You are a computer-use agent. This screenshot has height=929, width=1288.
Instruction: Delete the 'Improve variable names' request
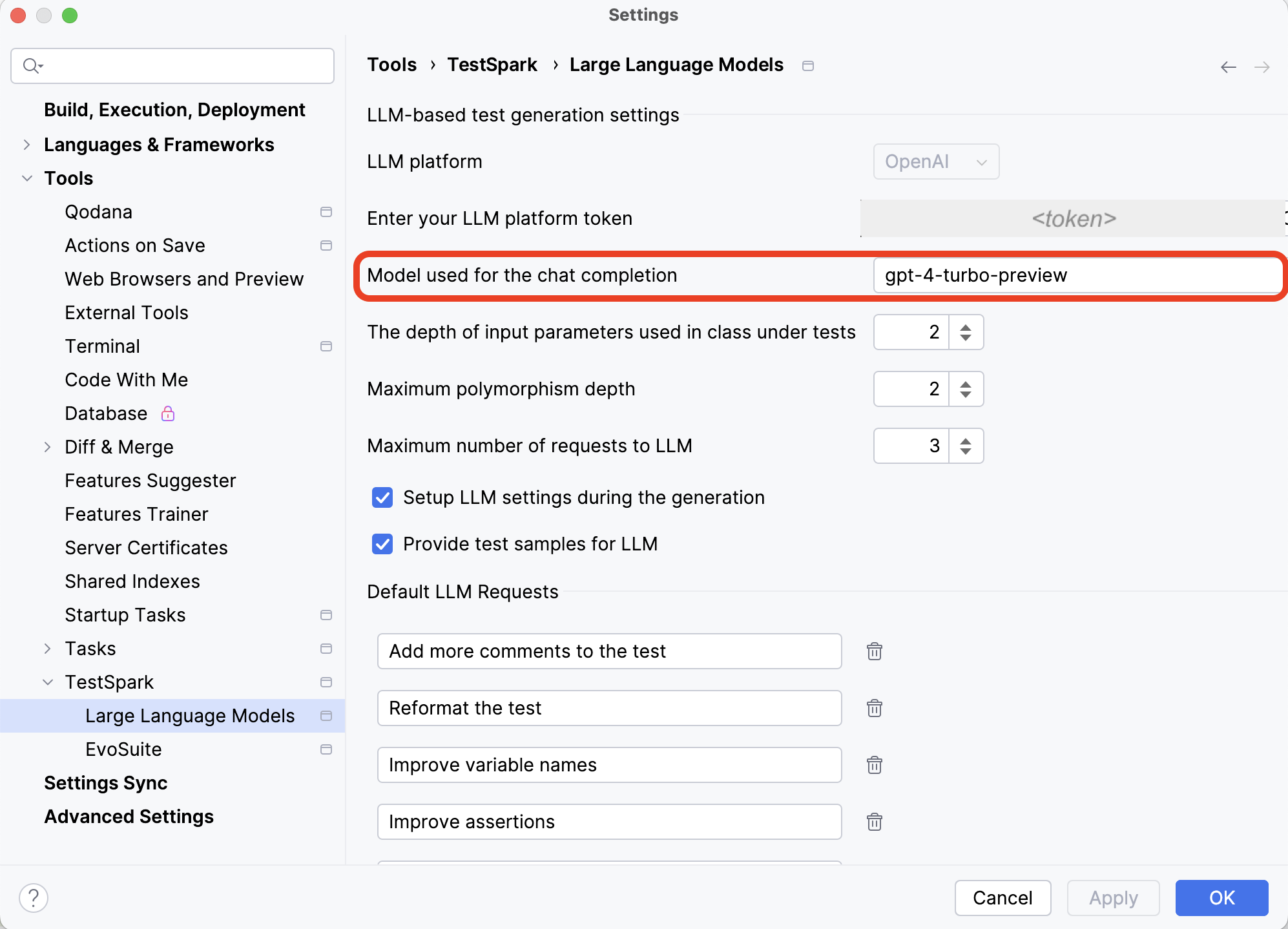click(x=875, y=765)
